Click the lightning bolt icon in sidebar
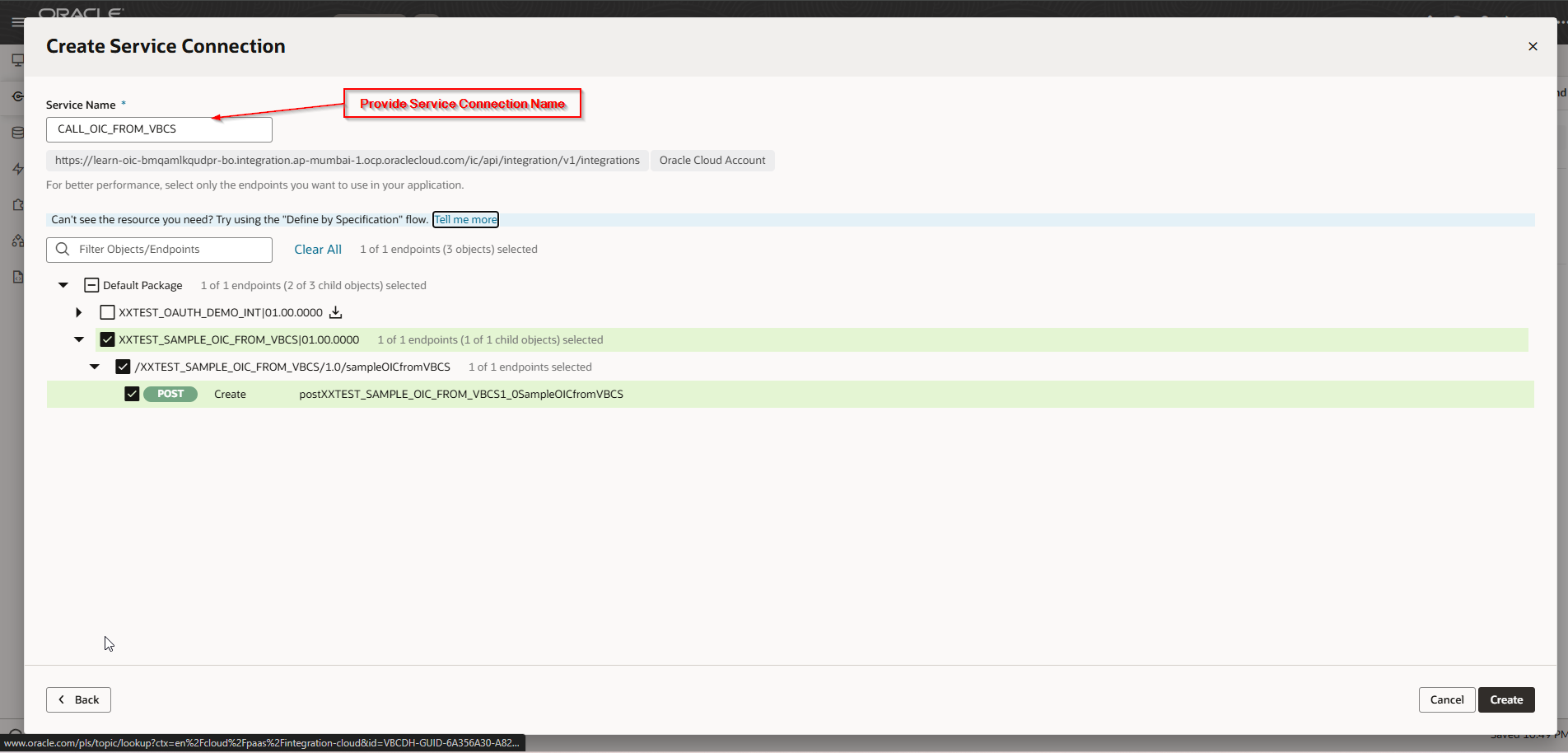 pos(17,169)
